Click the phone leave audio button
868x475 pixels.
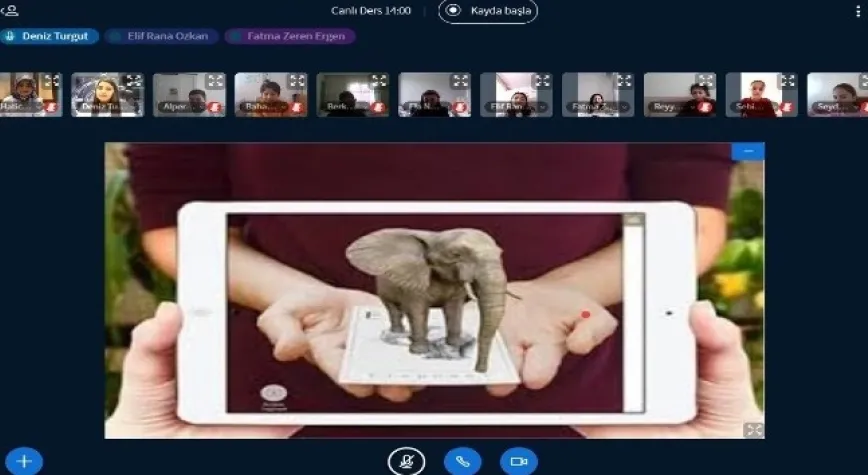(462, 461)
